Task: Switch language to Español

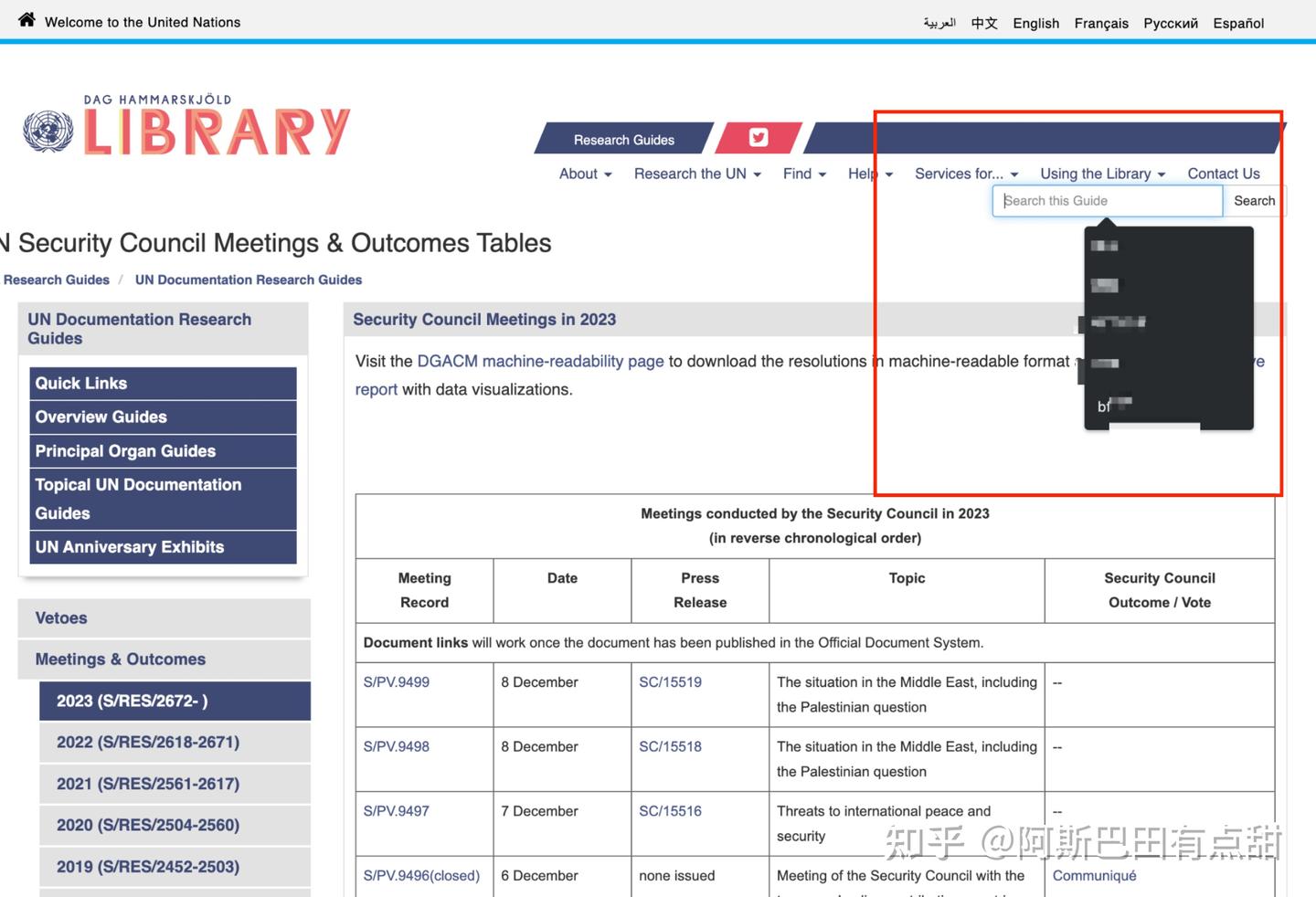Action: pos(1238,23)
